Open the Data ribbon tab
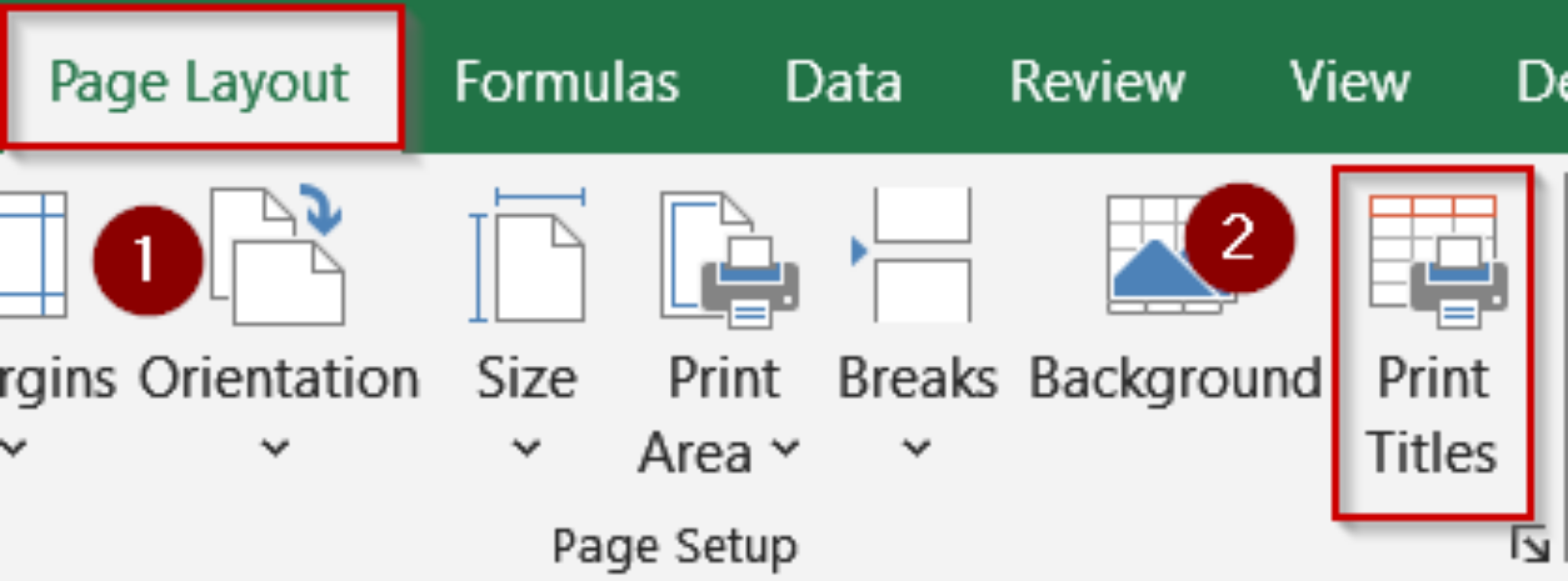Image resolution: width=1568 pixels, height=581 pixels. click(843, 81)
